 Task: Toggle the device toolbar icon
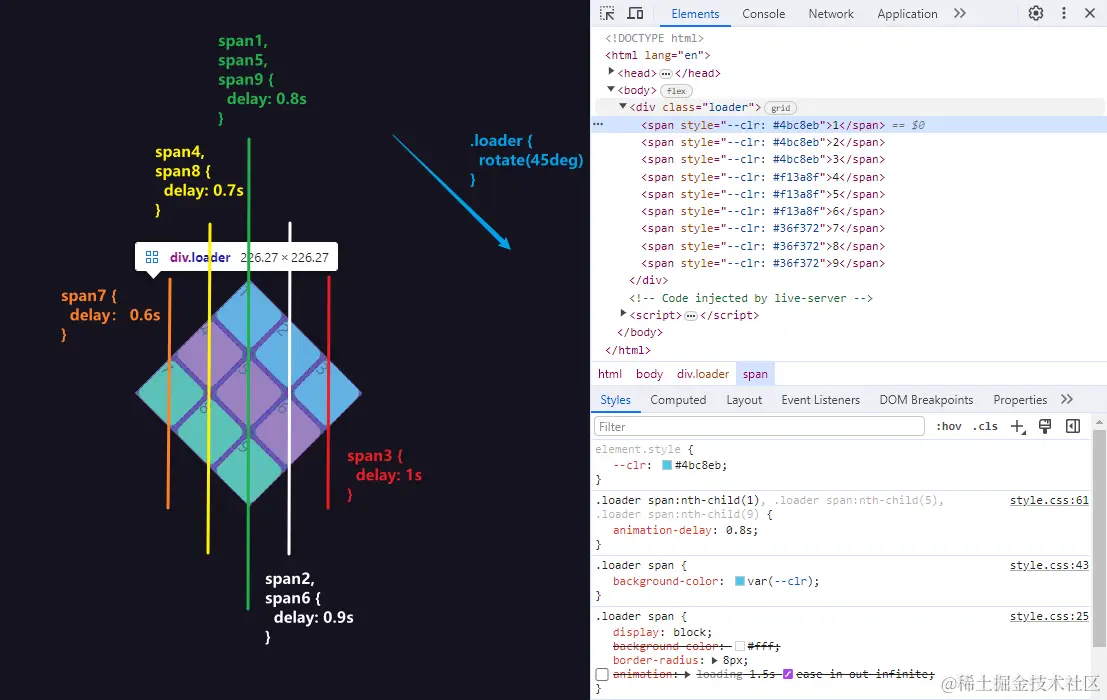click(x=635, y=13)
